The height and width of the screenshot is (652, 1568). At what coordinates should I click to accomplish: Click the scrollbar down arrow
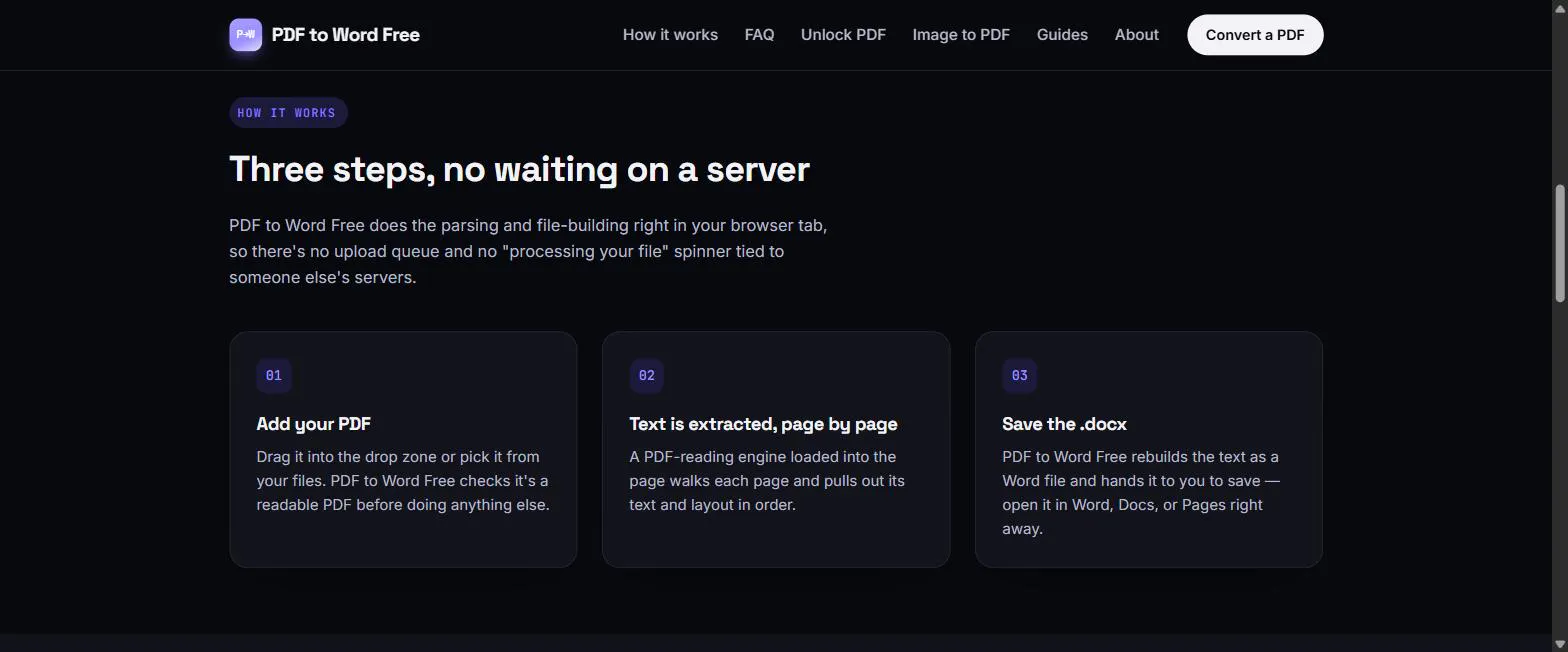[1559, 644]
